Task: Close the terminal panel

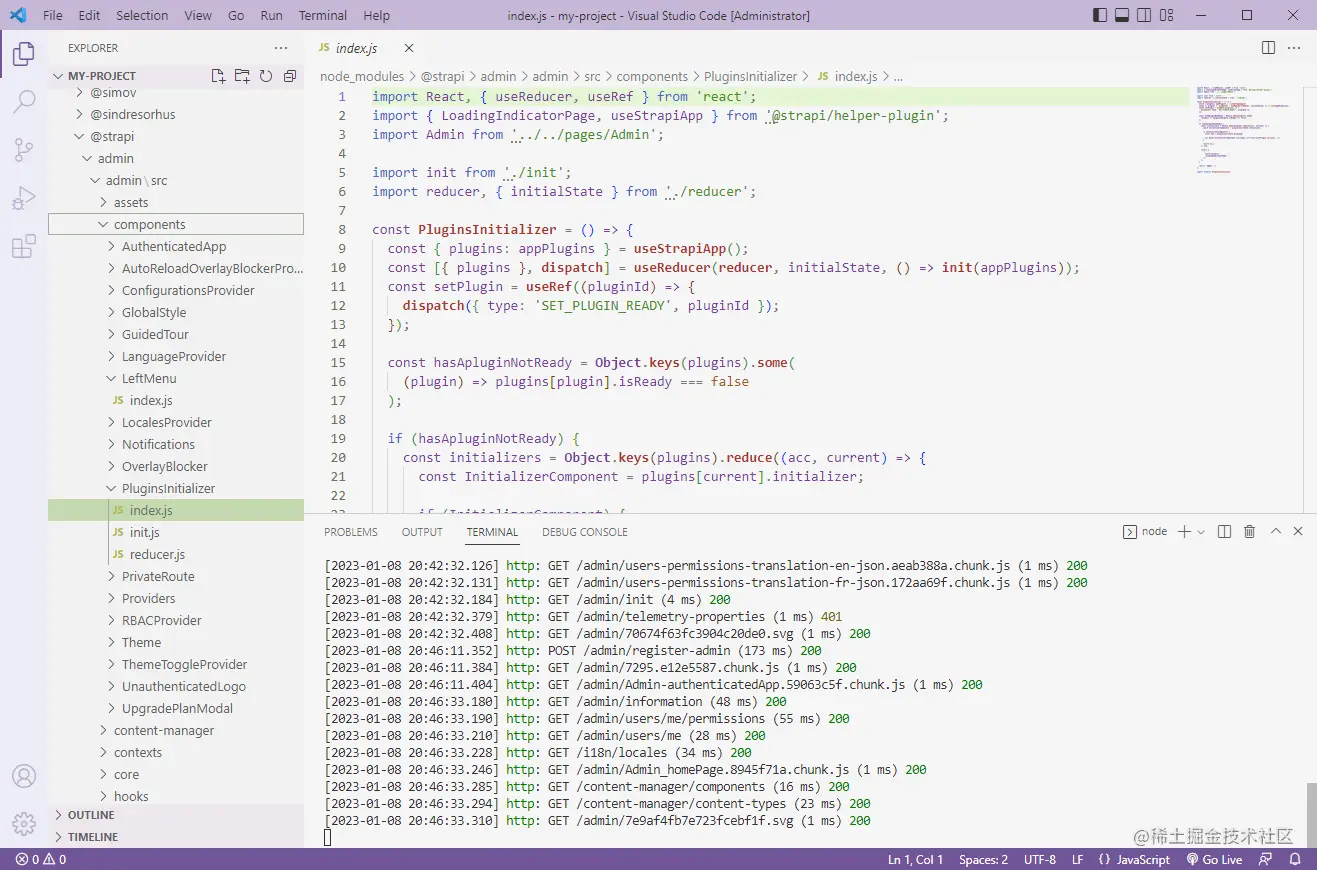Action: [x=1298, y=532]
